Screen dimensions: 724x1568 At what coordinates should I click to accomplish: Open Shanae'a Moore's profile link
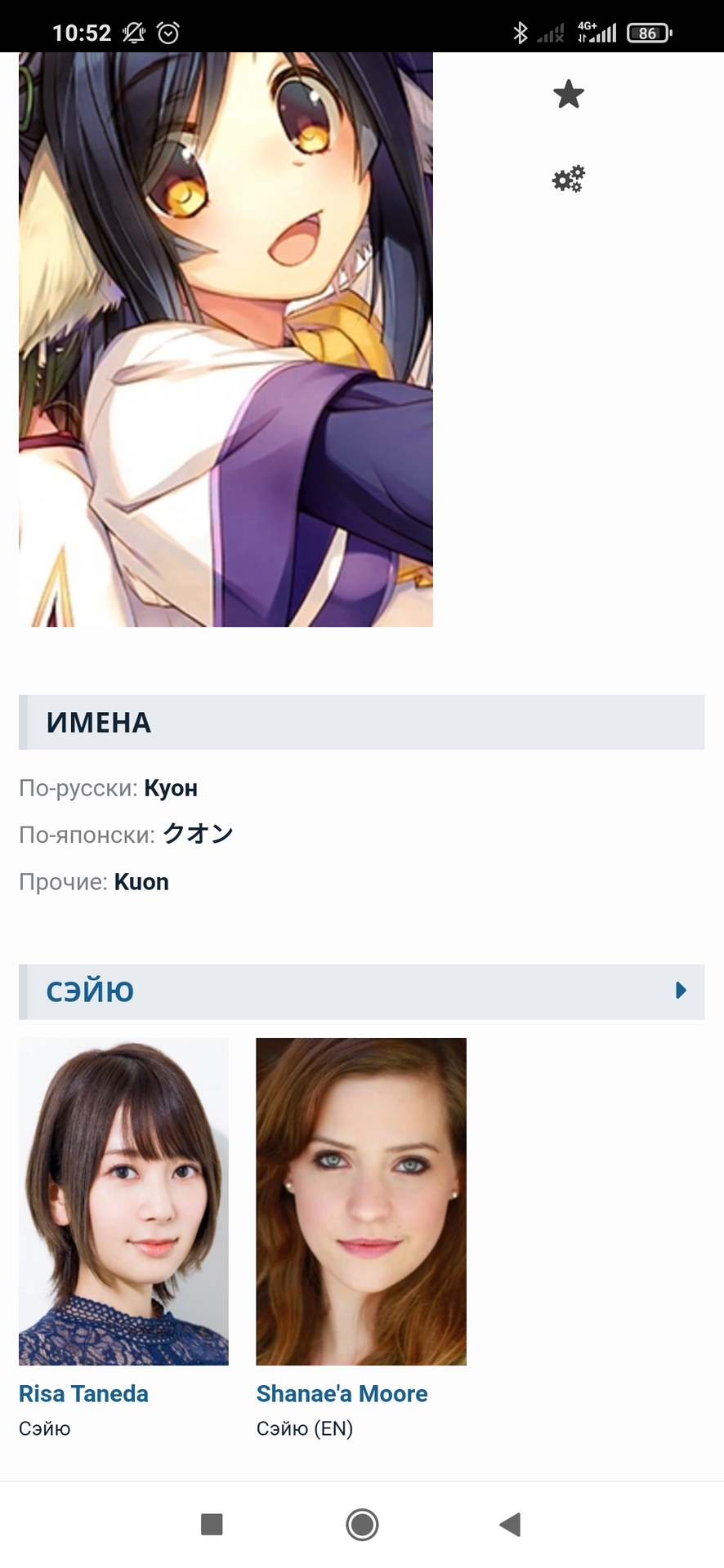click(342, 1393)
